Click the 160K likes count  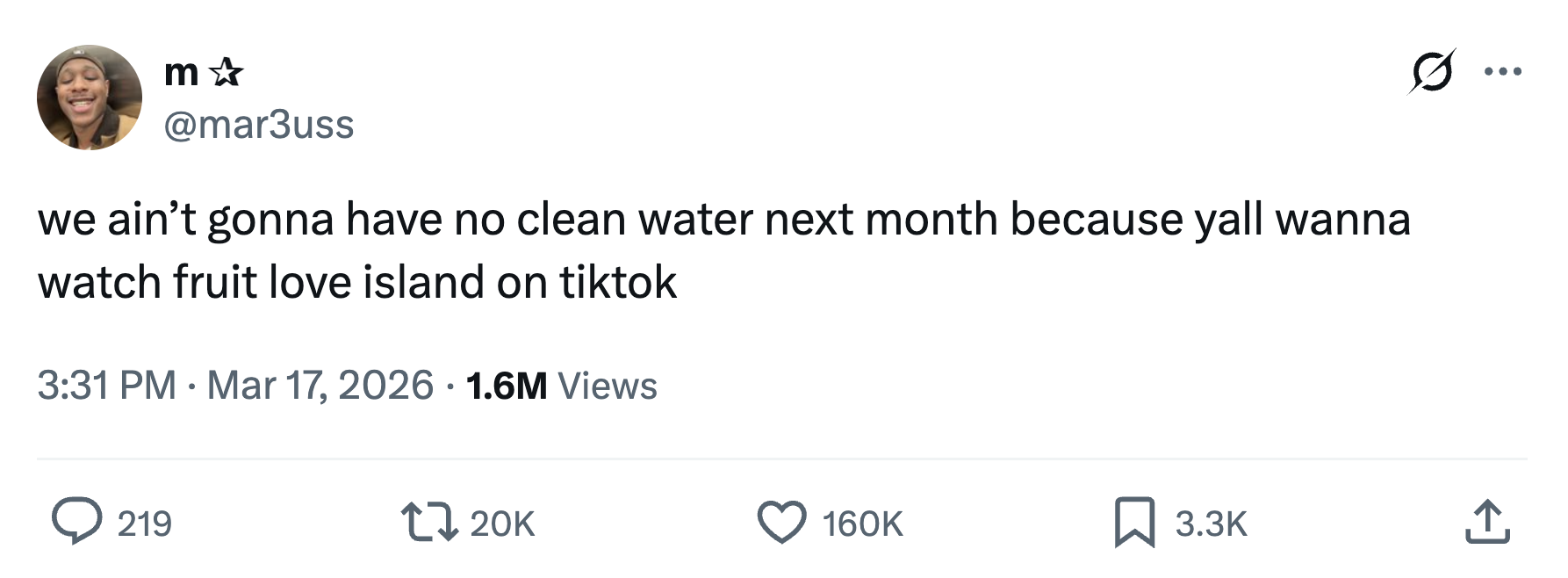pyautogui.click(x=862, y=524)
